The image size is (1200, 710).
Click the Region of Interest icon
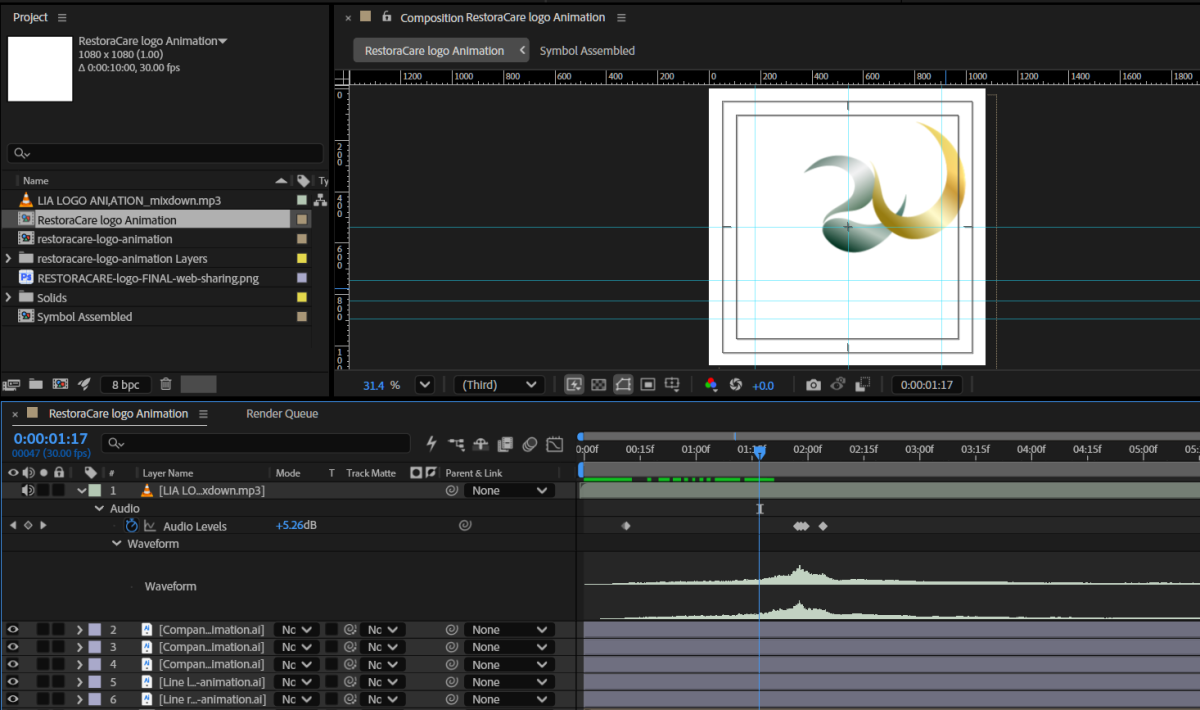(648, 385)
